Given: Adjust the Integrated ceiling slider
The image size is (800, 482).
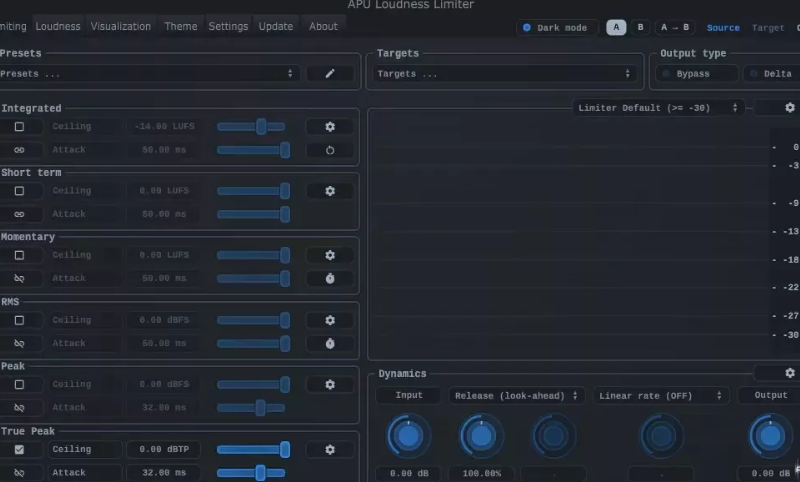Looking at the screenshot, I should [x=251, y=126].
